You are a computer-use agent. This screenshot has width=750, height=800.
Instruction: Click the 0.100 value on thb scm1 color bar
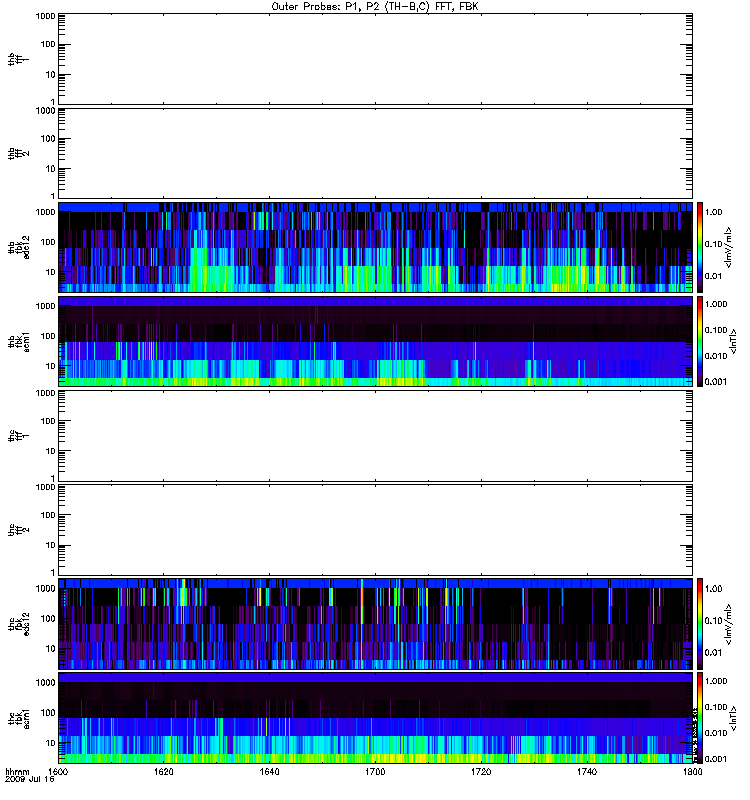click(716, 330)
